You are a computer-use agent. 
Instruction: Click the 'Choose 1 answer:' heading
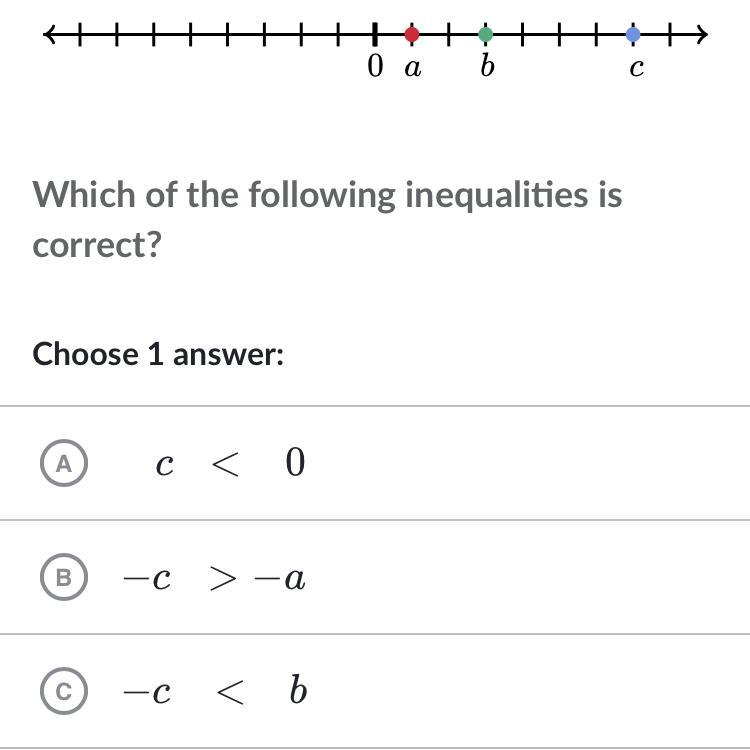158,354
